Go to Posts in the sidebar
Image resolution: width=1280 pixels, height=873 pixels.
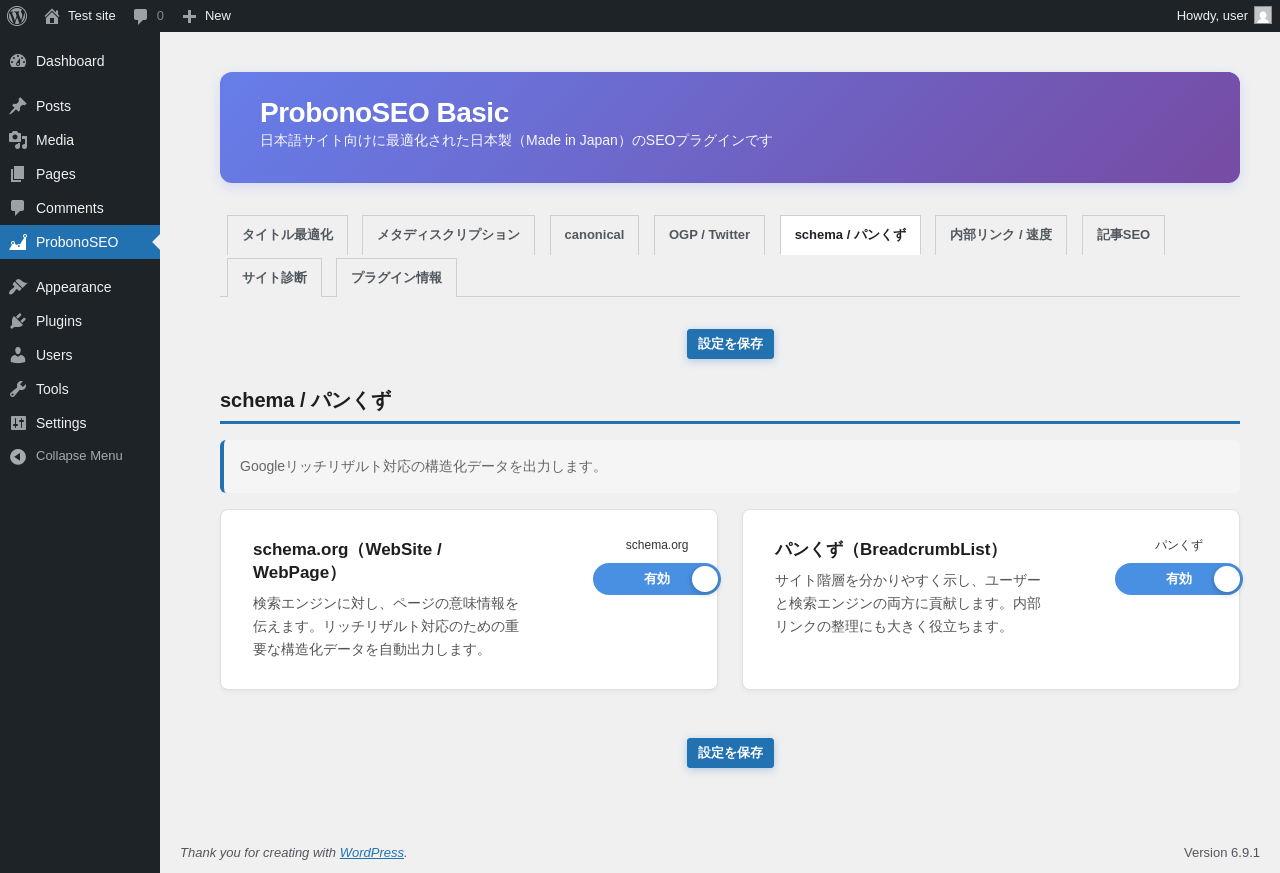click(80, 106)
